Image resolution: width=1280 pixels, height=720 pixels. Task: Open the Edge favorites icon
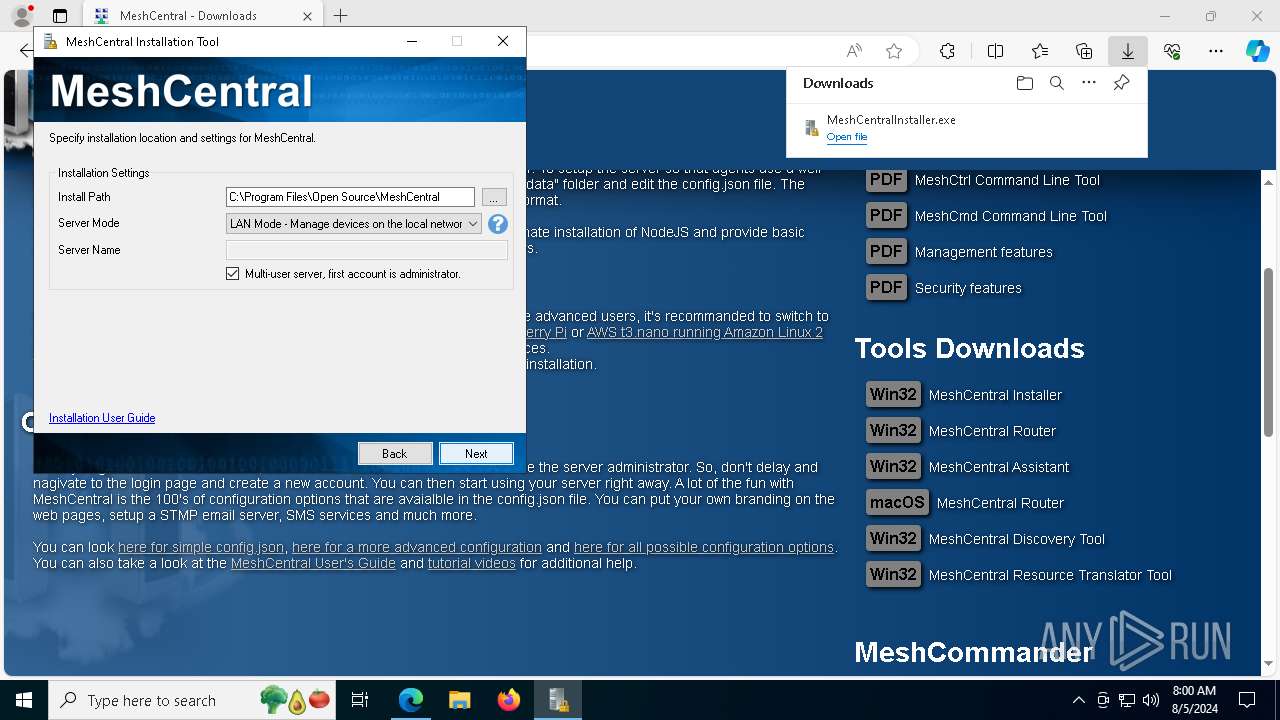(1040, 51)
